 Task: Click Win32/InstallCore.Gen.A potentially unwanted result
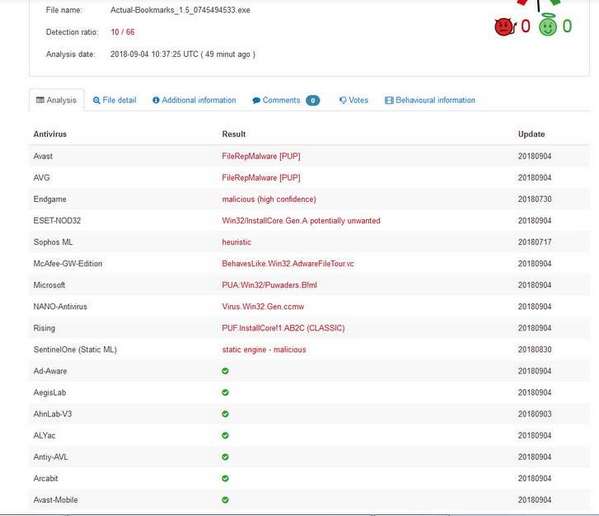point(301,221)
